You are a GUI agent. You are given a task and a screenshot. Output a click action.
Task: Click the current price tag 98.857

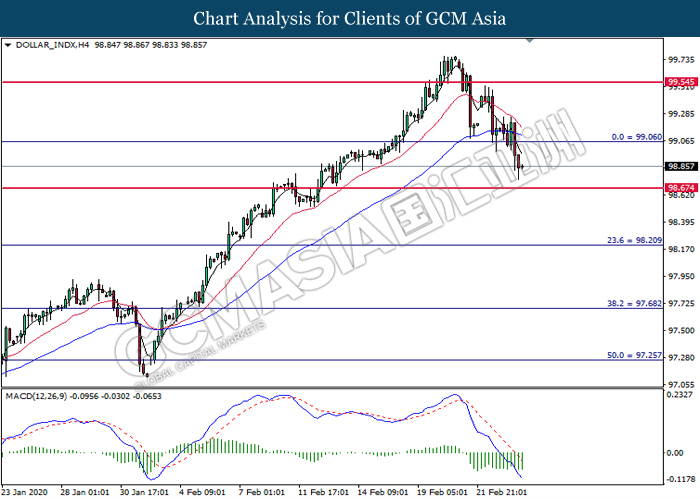pos(681,167)
